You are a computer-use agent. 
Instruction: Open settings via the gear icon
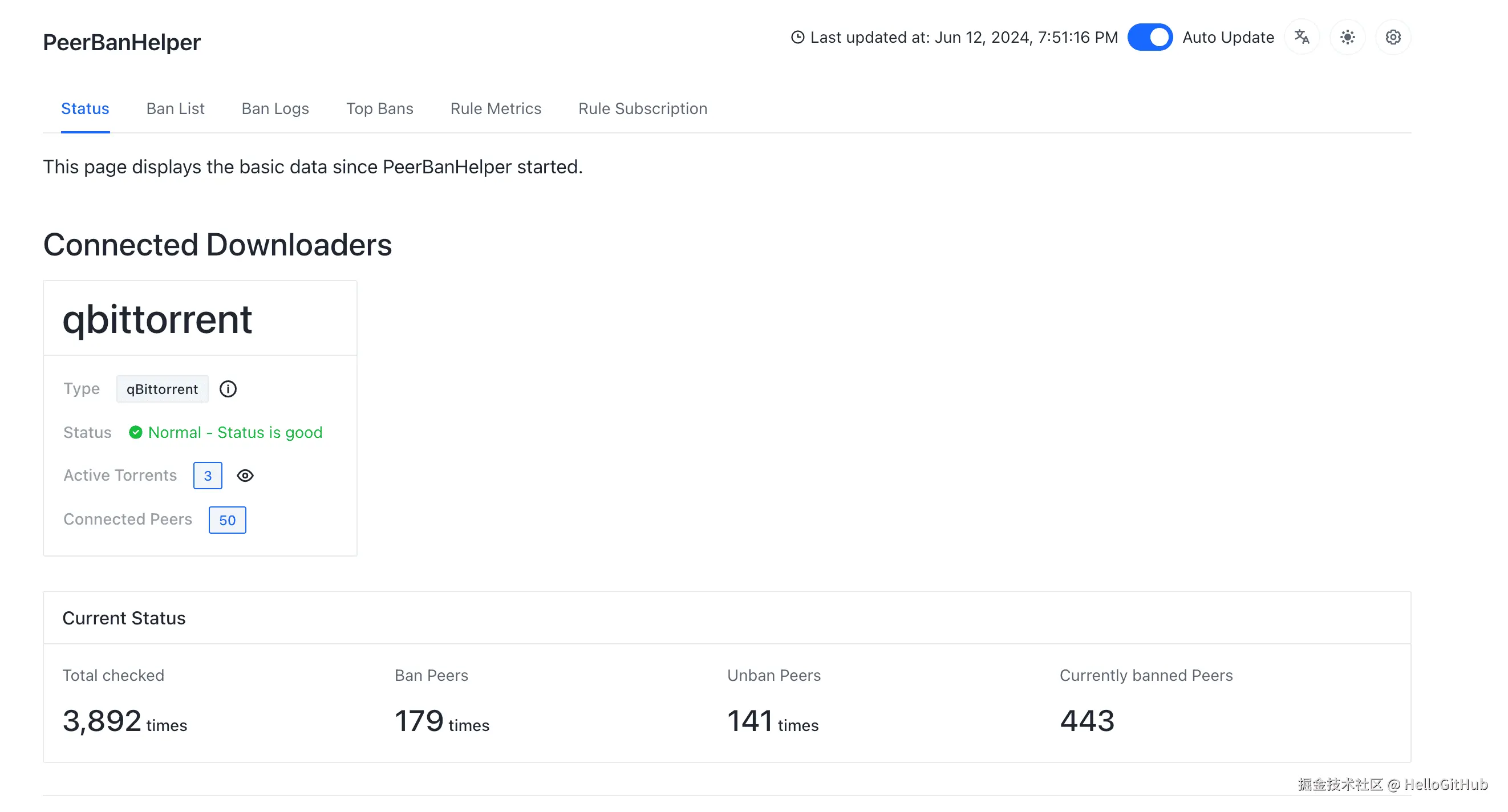[x=1393, y=37]
